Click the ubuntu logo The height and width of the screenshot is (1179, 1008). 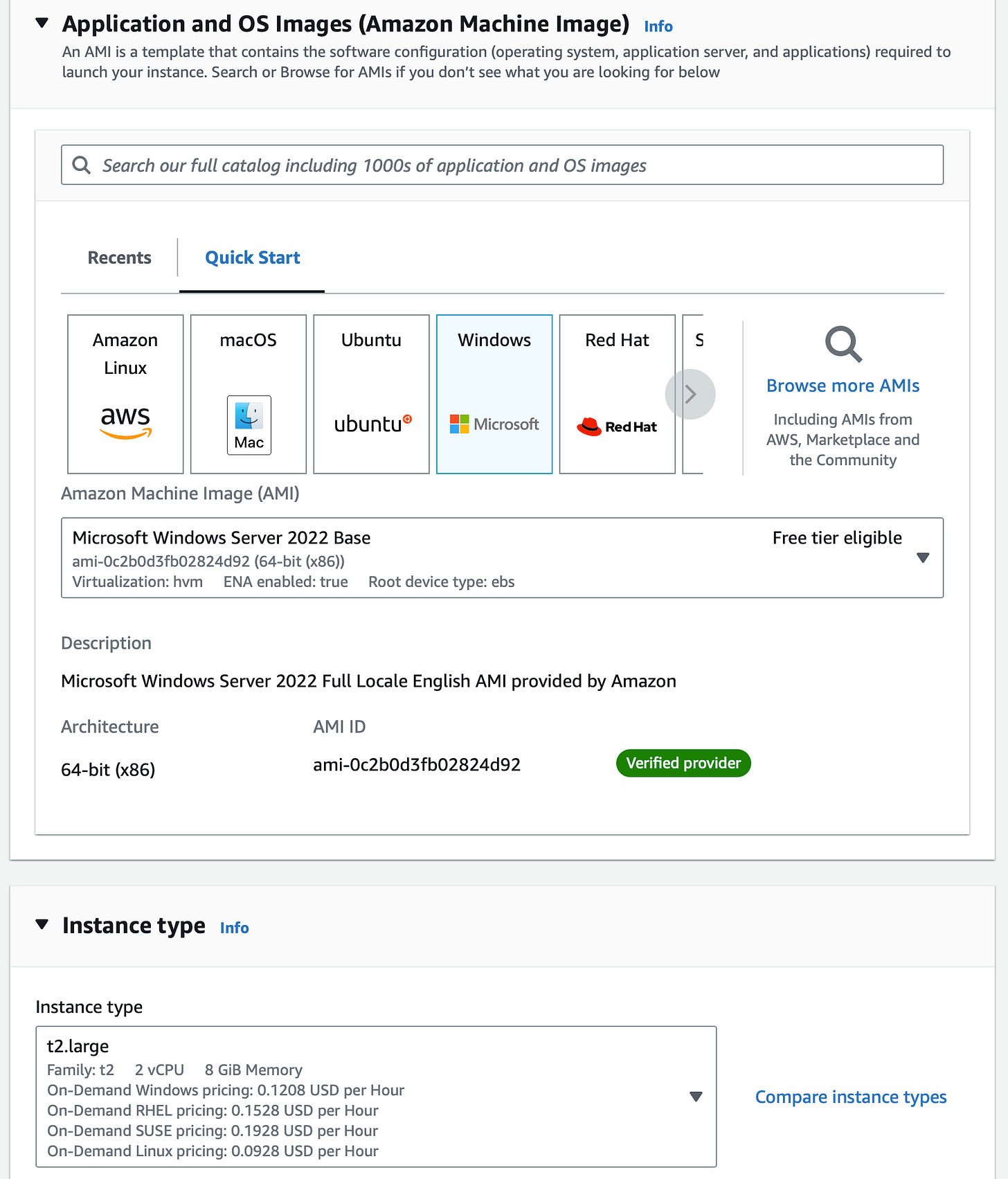coord(373,424)
